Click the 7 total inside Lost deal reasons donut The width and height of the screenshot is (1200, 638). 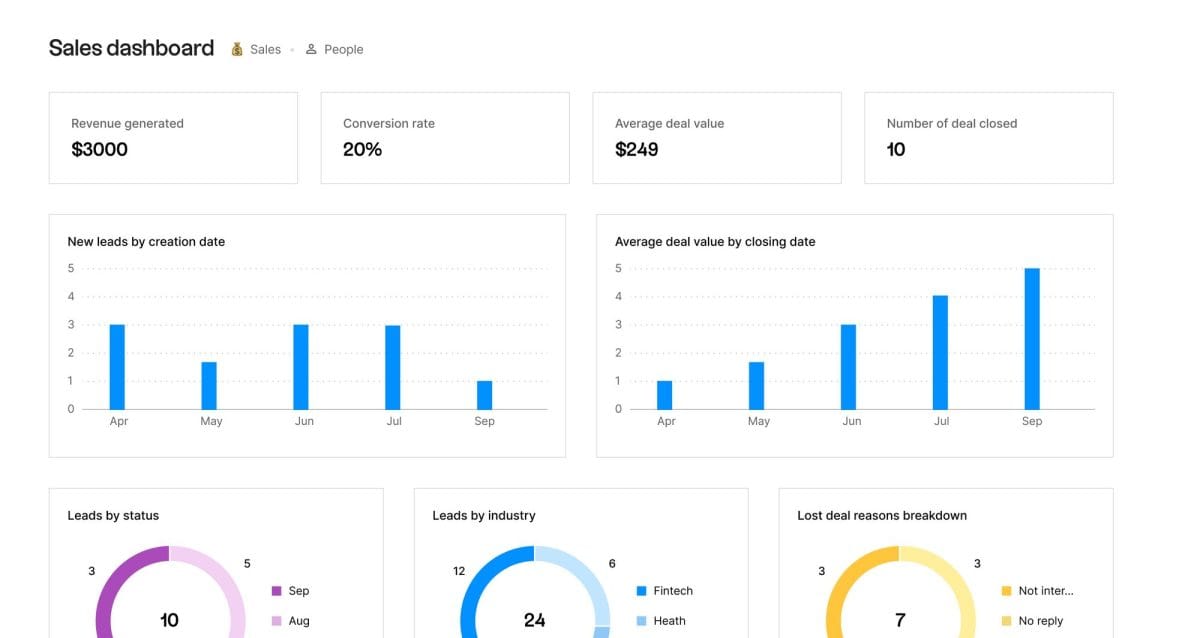[x=900, y=621]
